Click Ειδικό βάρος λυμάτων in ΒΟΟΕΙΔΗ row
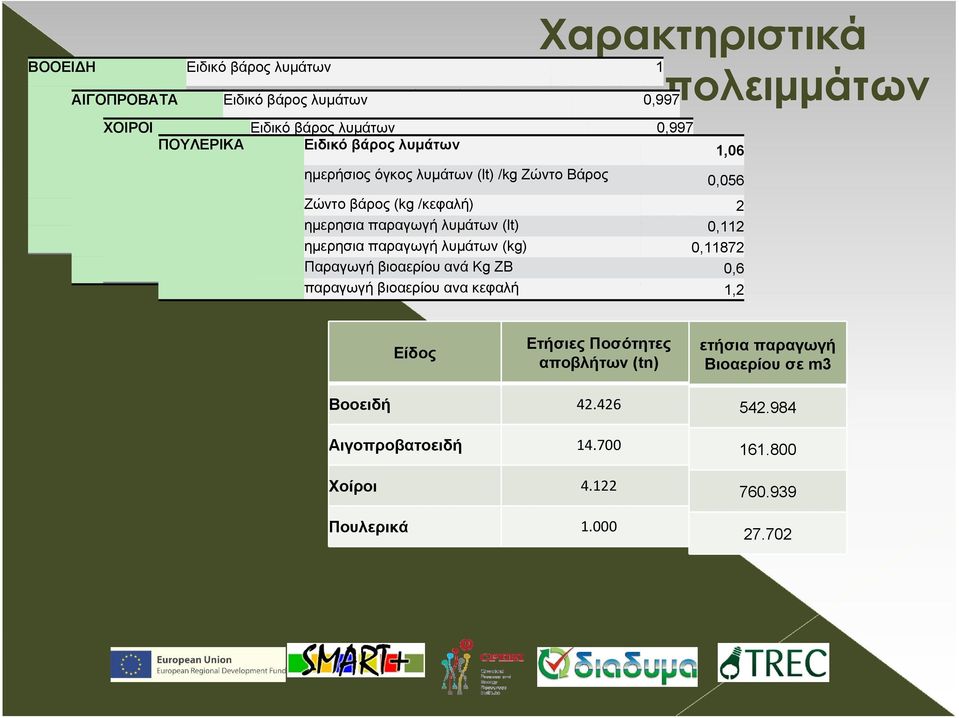This screenshot has width=959, height=718. pyautogui.click(x=259, y=67)
